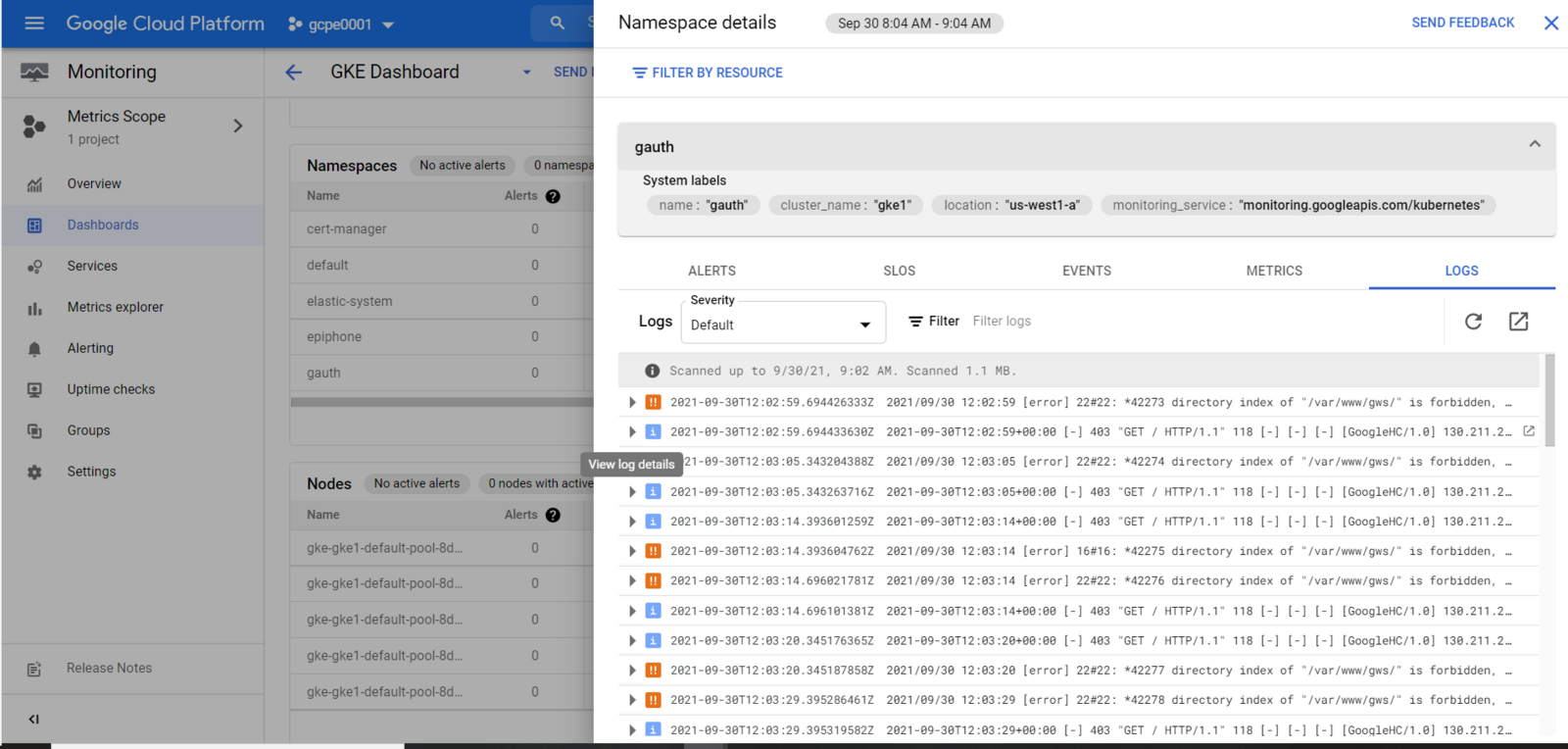Switch to the Metrics tab

tap(1274, 271)
